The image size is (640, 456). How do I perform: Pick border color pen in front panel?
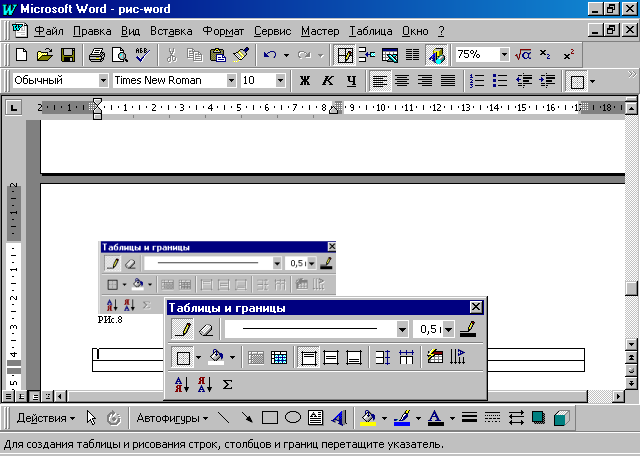pos(468,329)
